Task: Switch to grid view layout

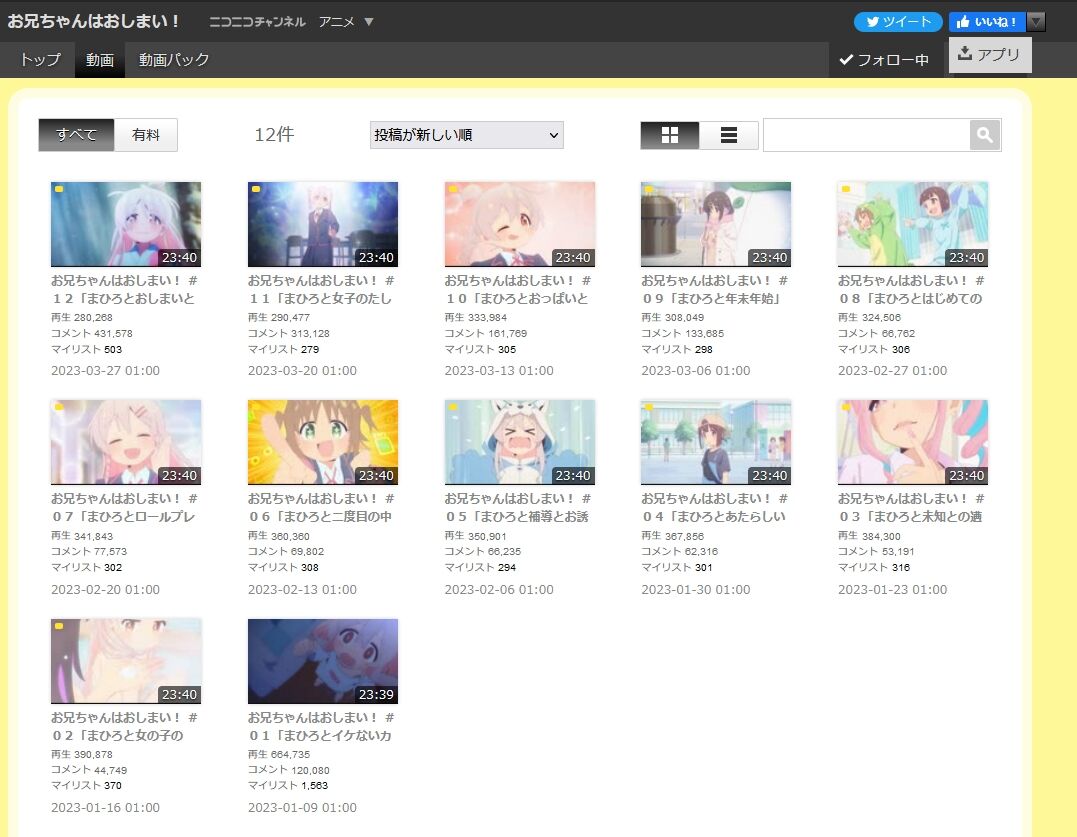Action: [x=670, y=135]
